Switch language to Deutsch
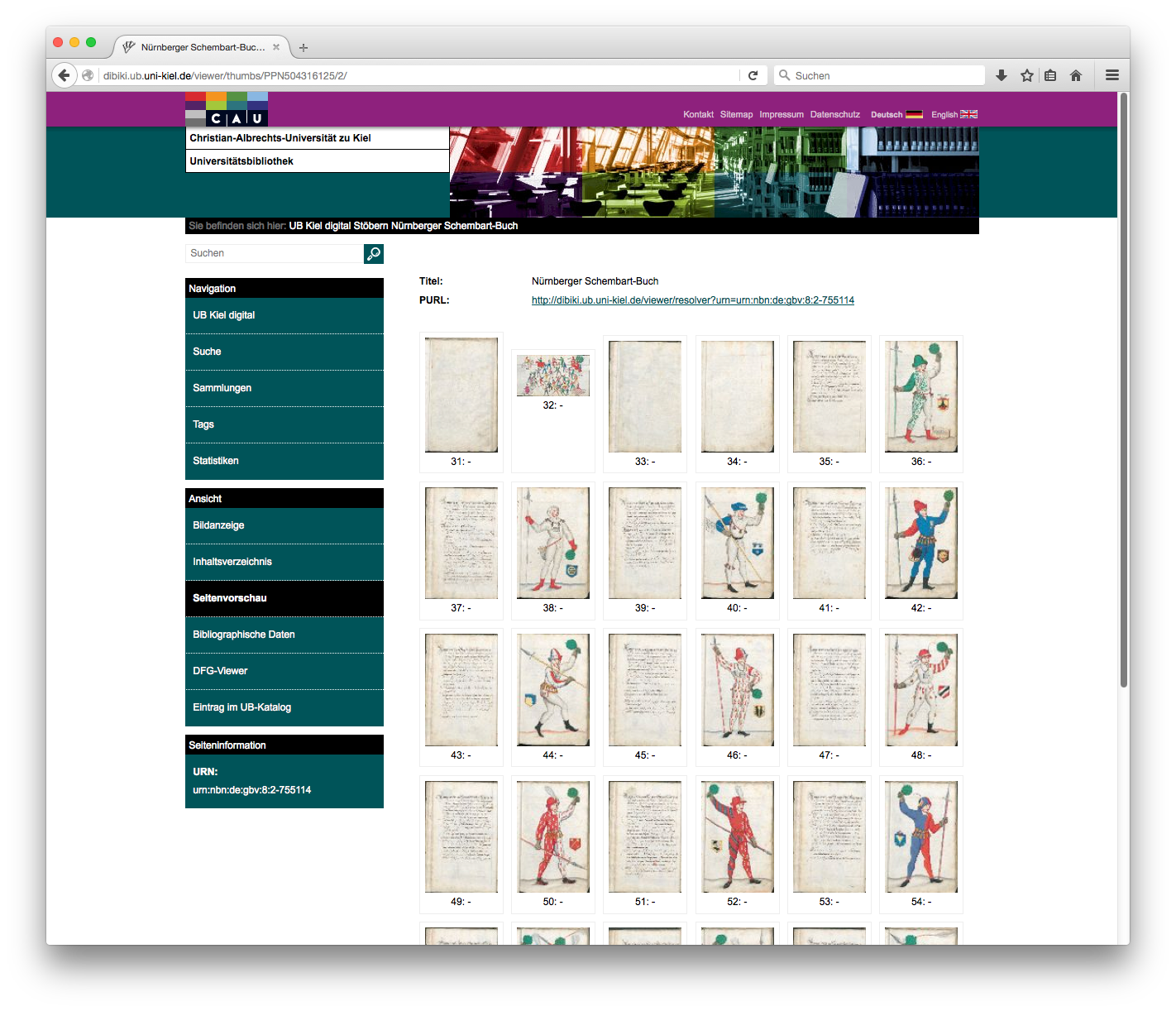Screen dimensions: 1176x1011 tap(887, 114)
